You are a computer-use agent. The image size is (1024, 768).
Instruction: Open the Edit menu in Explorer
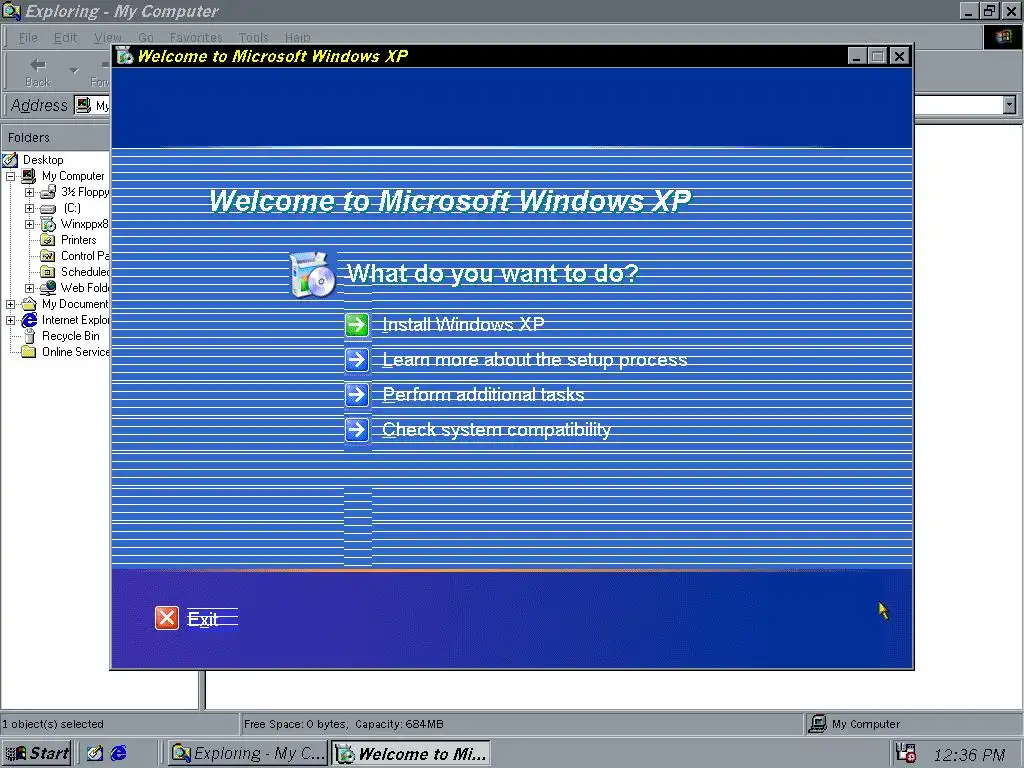[x=65, y=37]
